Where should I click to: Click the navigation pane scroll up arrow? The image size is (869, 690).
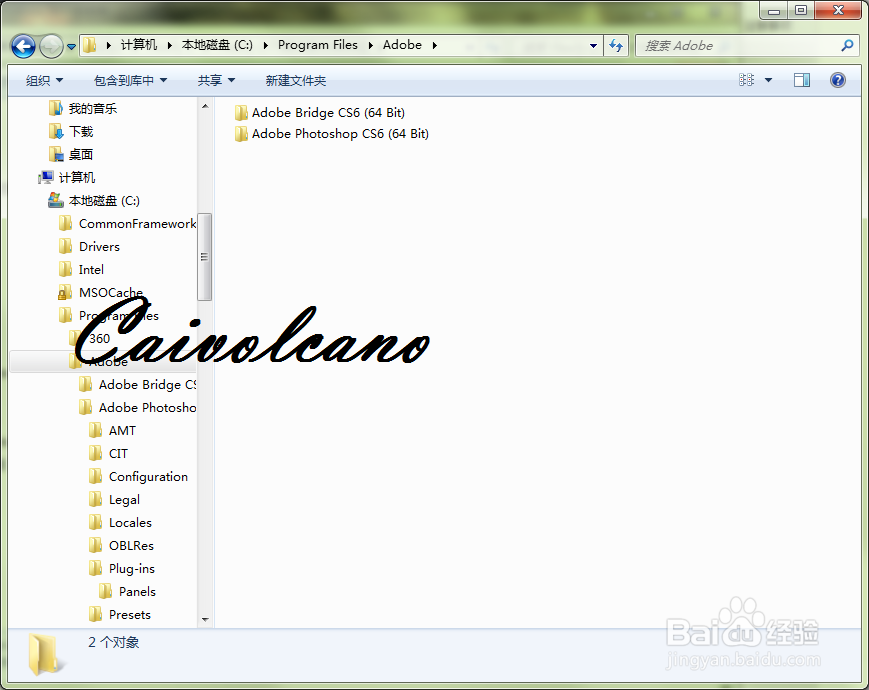tap(205, 106)
